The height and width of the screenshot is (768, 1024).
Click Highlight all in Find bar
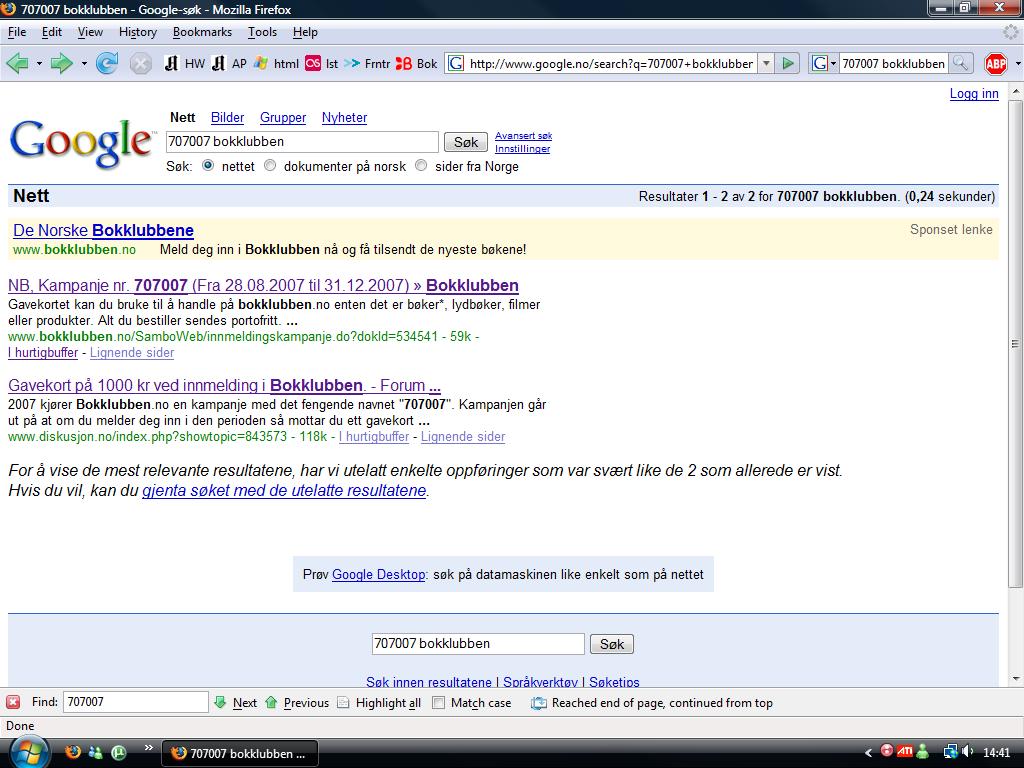(x=379, y=703)
